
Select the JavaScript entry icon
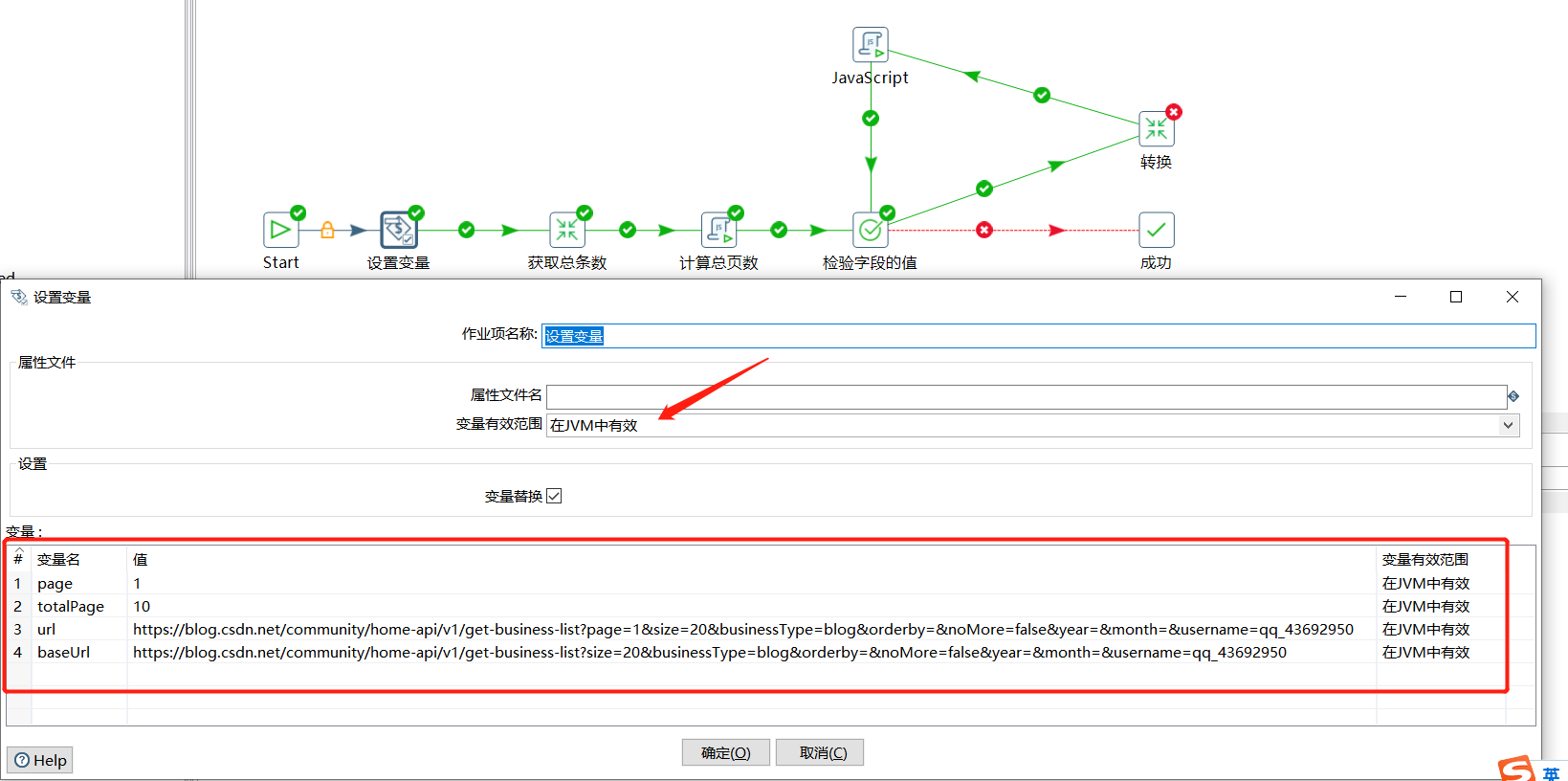tap(870, 45)
